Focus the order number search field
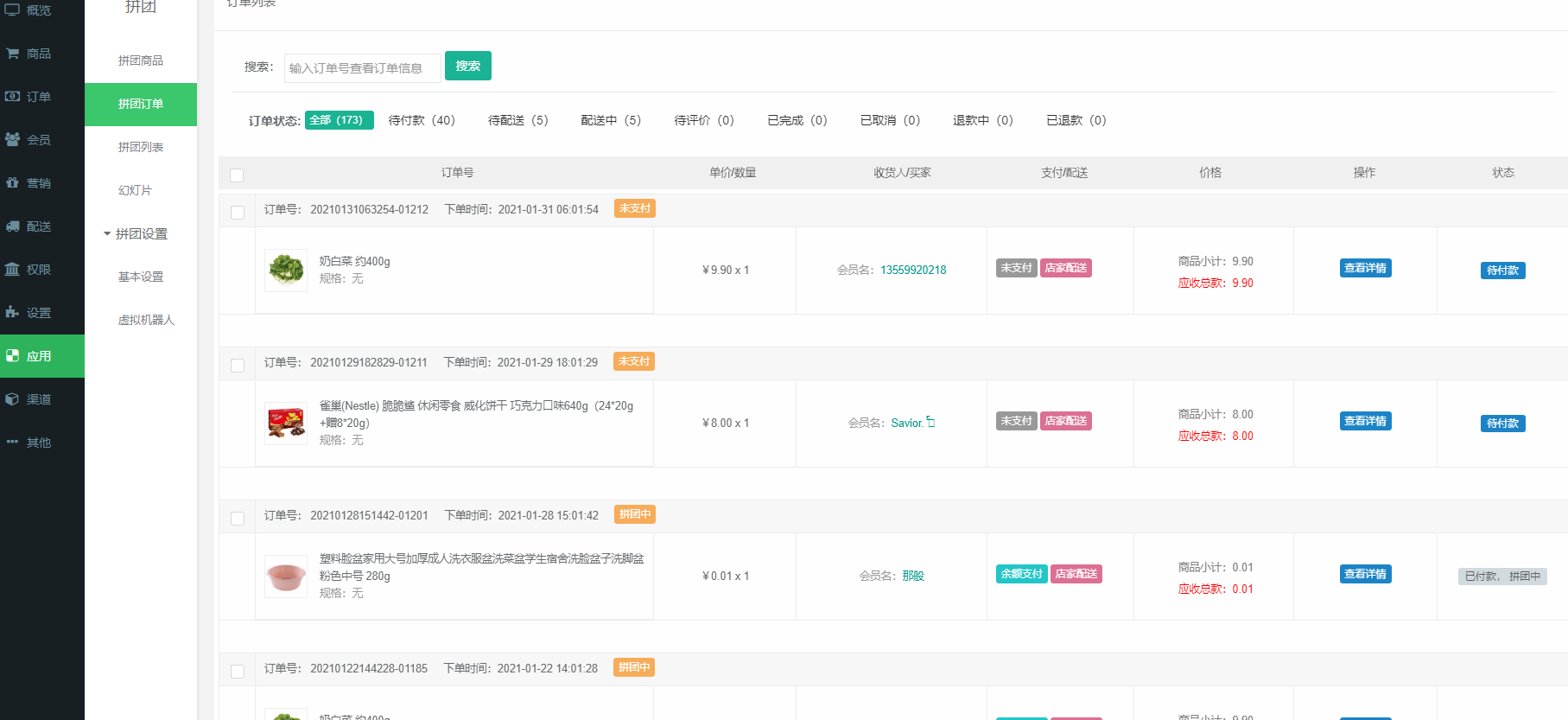The image size is (1568, 720). pyautogui.click(x=362, y=67)
